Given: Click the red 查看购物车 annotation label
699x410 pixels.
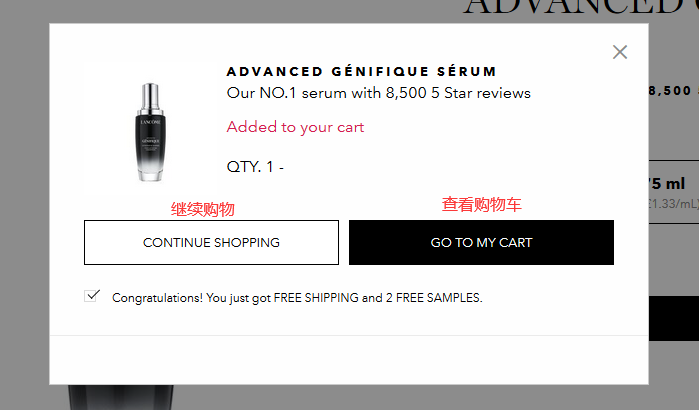Looking at the screenshot, I should [481, 205].
